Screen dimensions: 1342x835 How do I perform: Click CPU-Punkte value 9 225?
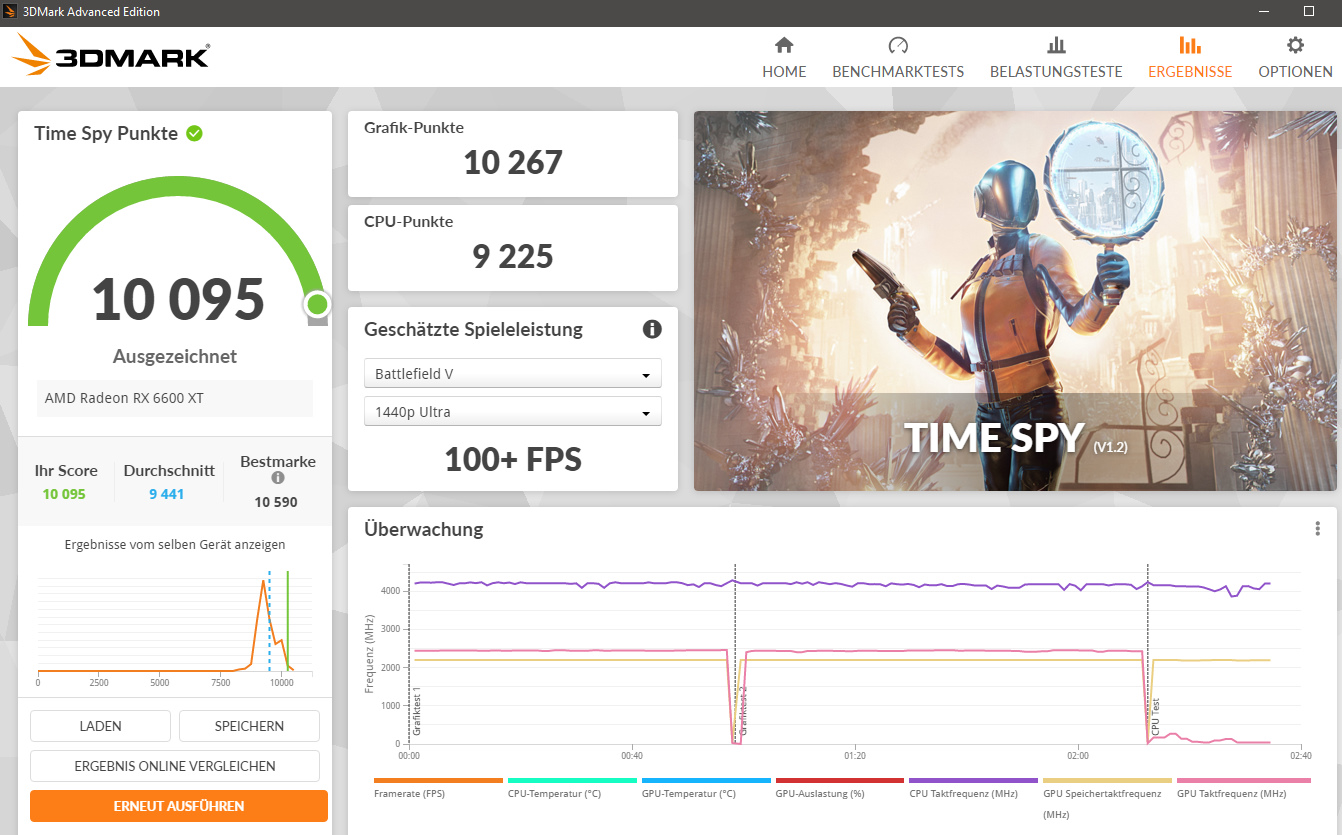pos(513,256)
